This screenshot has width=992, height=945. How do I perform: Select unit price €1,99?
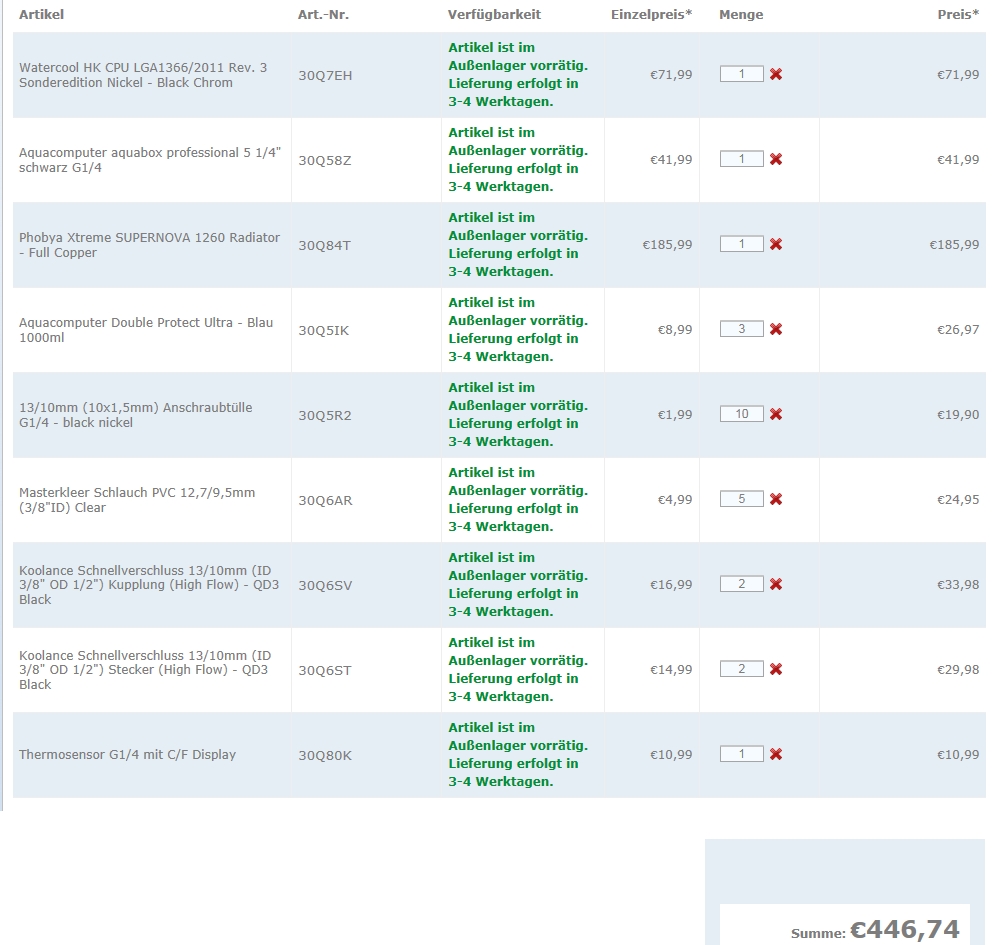coord(675,415)
